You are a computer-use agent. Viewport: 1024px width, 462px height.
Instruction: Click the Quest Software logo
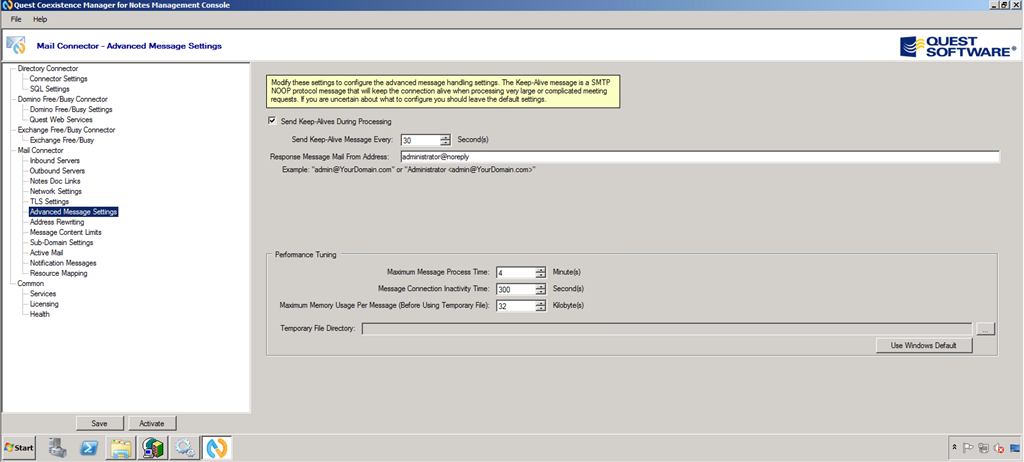958,46
